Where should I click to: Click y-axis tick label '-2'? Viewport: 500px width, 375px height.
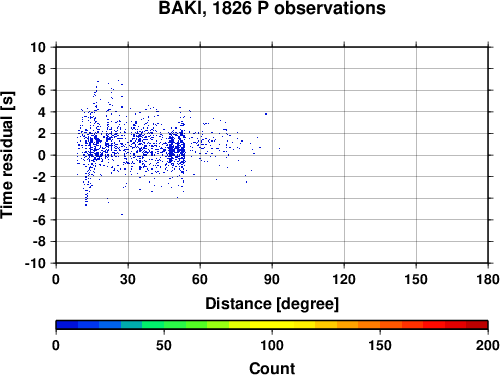(39, 177)
